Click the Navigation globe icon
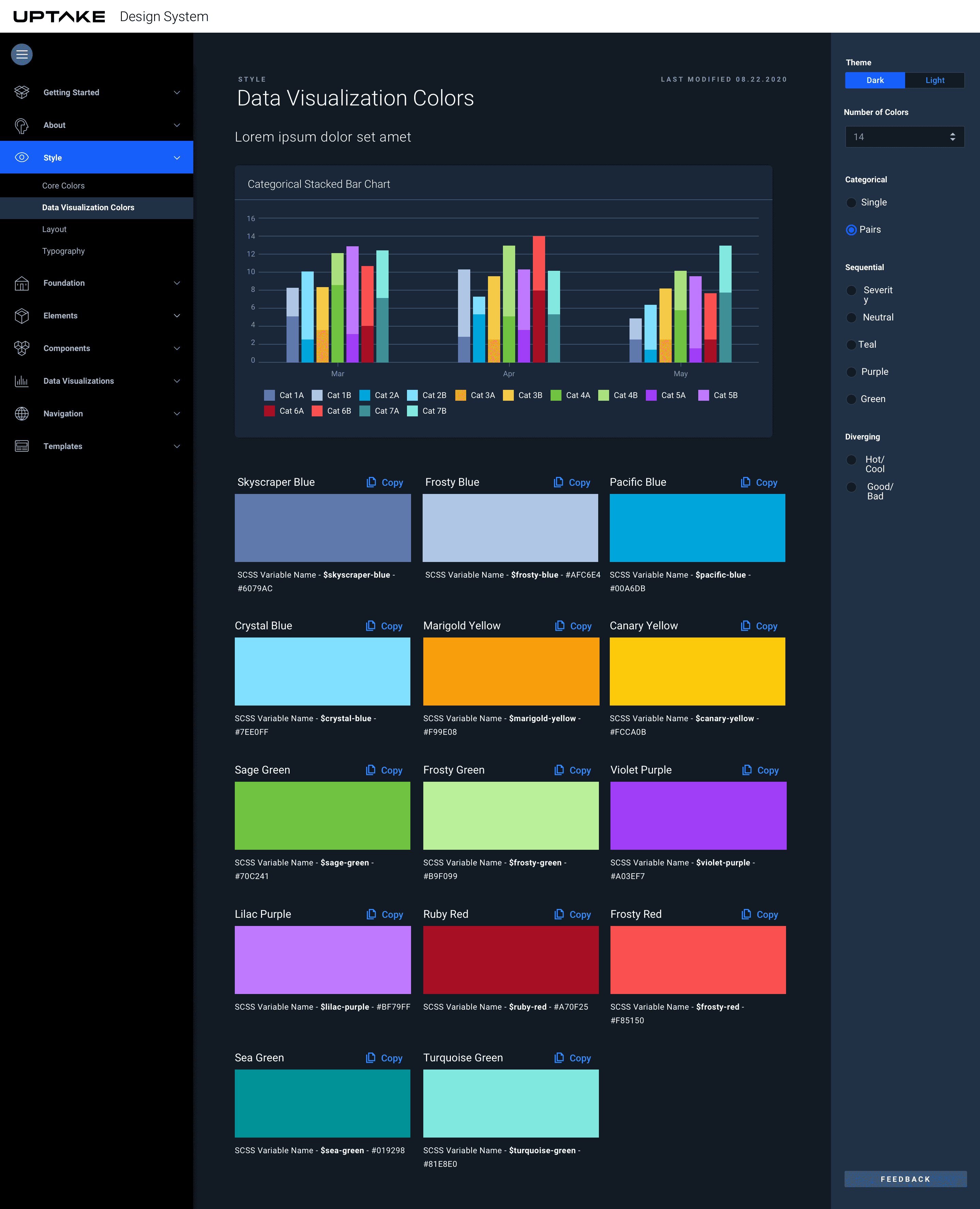Image resolution: width=980 pixels, height=1209 pixels. 21,414
